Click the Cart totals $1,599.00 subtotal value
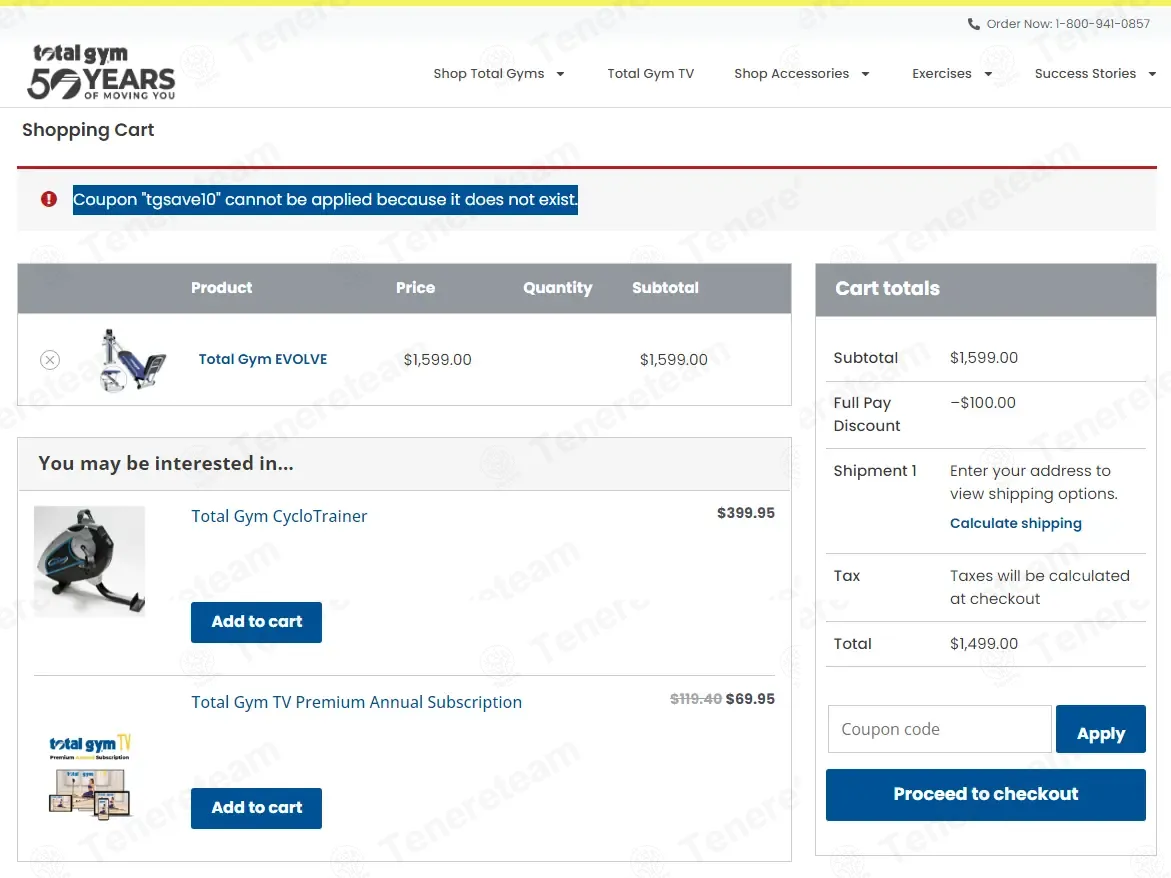This screenshot has width=1171, height=878. coord(984,358)
